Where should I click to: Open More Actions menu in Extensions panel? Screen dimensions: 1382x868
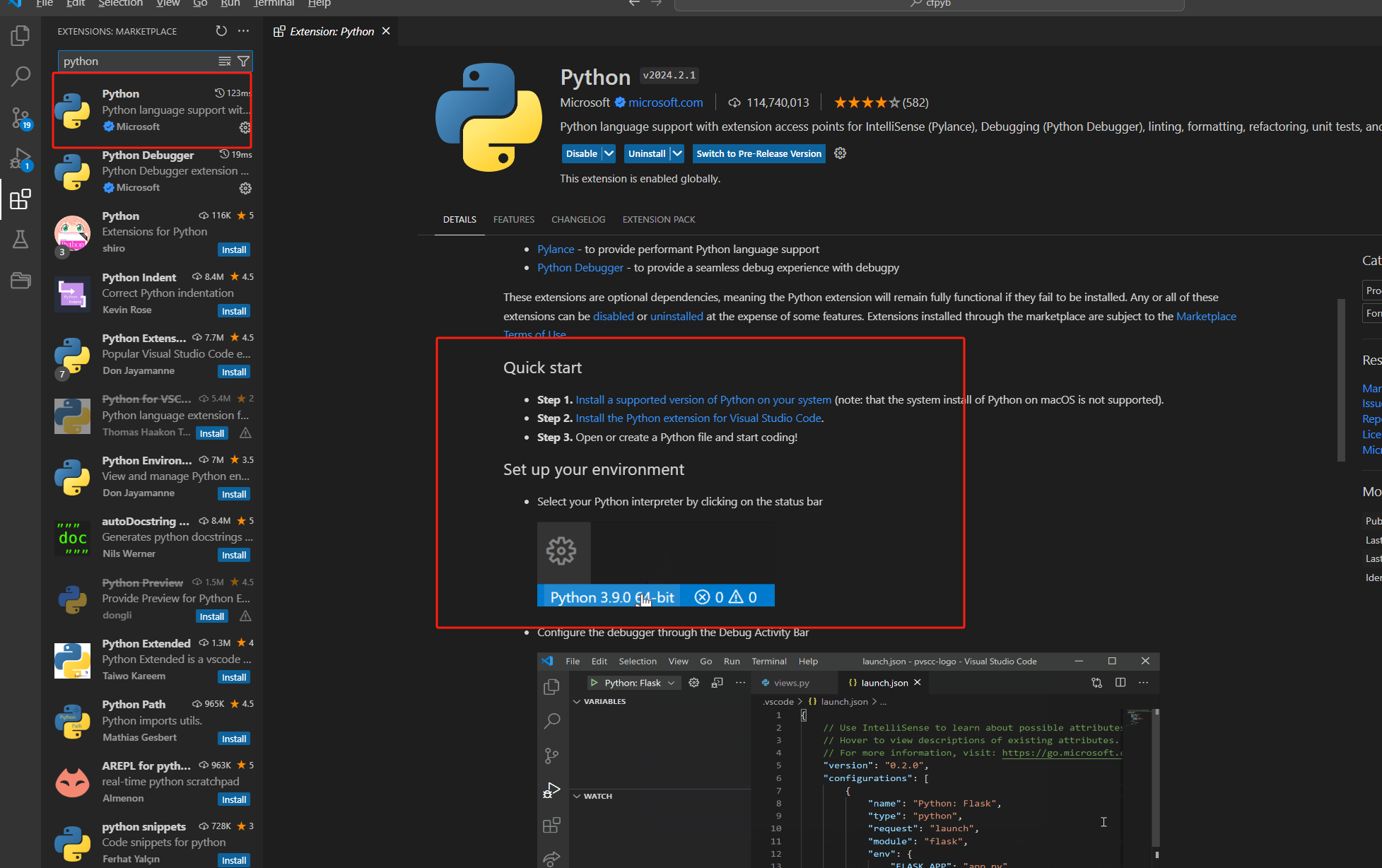pyautogui.click(x=243, y=30)
